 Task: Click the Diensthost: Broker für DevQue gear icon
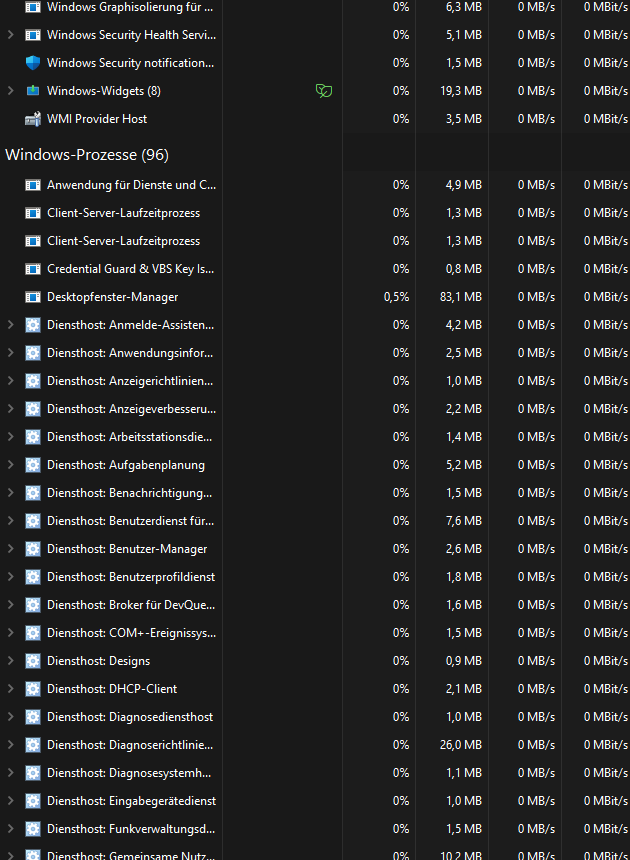[33, 604]
